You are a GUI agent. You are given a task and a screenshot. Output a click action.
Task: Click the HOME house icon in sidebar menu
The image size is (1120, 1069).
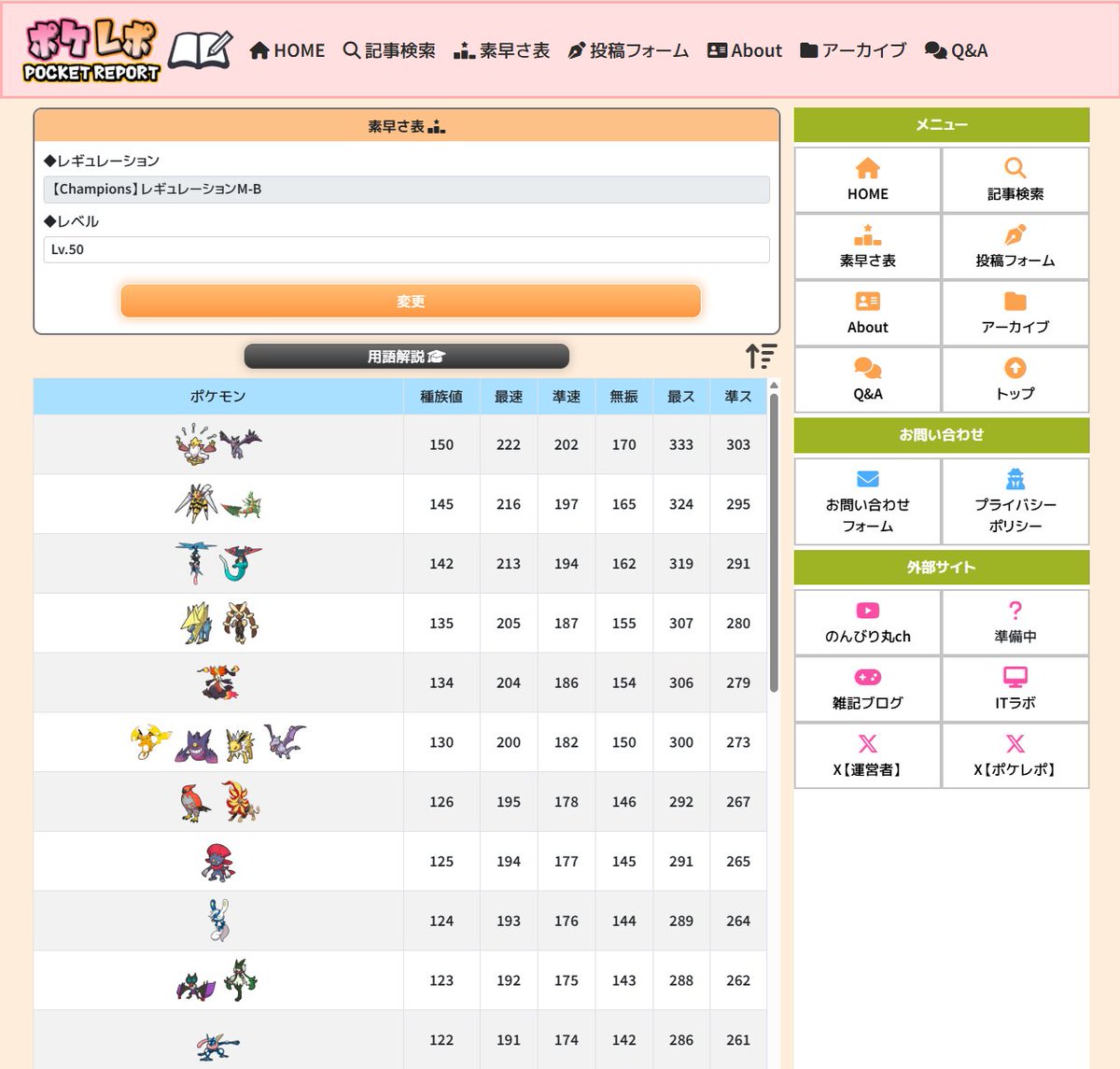tap(868, 168)
